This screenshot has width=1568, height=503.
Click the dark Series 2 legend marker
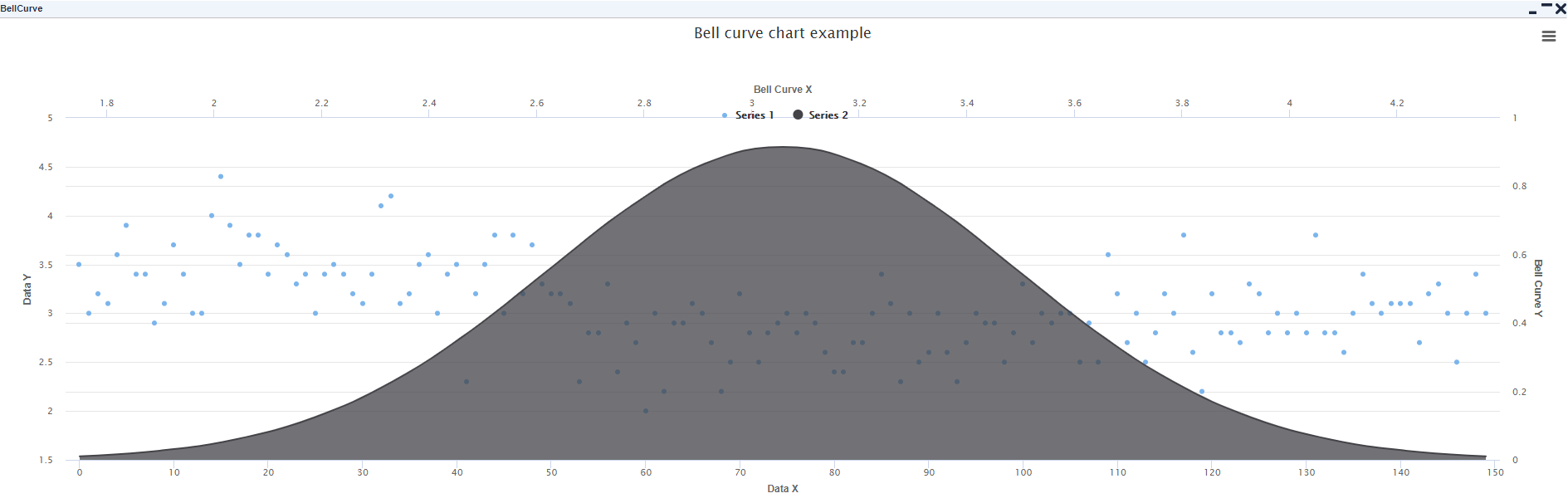pyautogui.click(x=798, y=115)
